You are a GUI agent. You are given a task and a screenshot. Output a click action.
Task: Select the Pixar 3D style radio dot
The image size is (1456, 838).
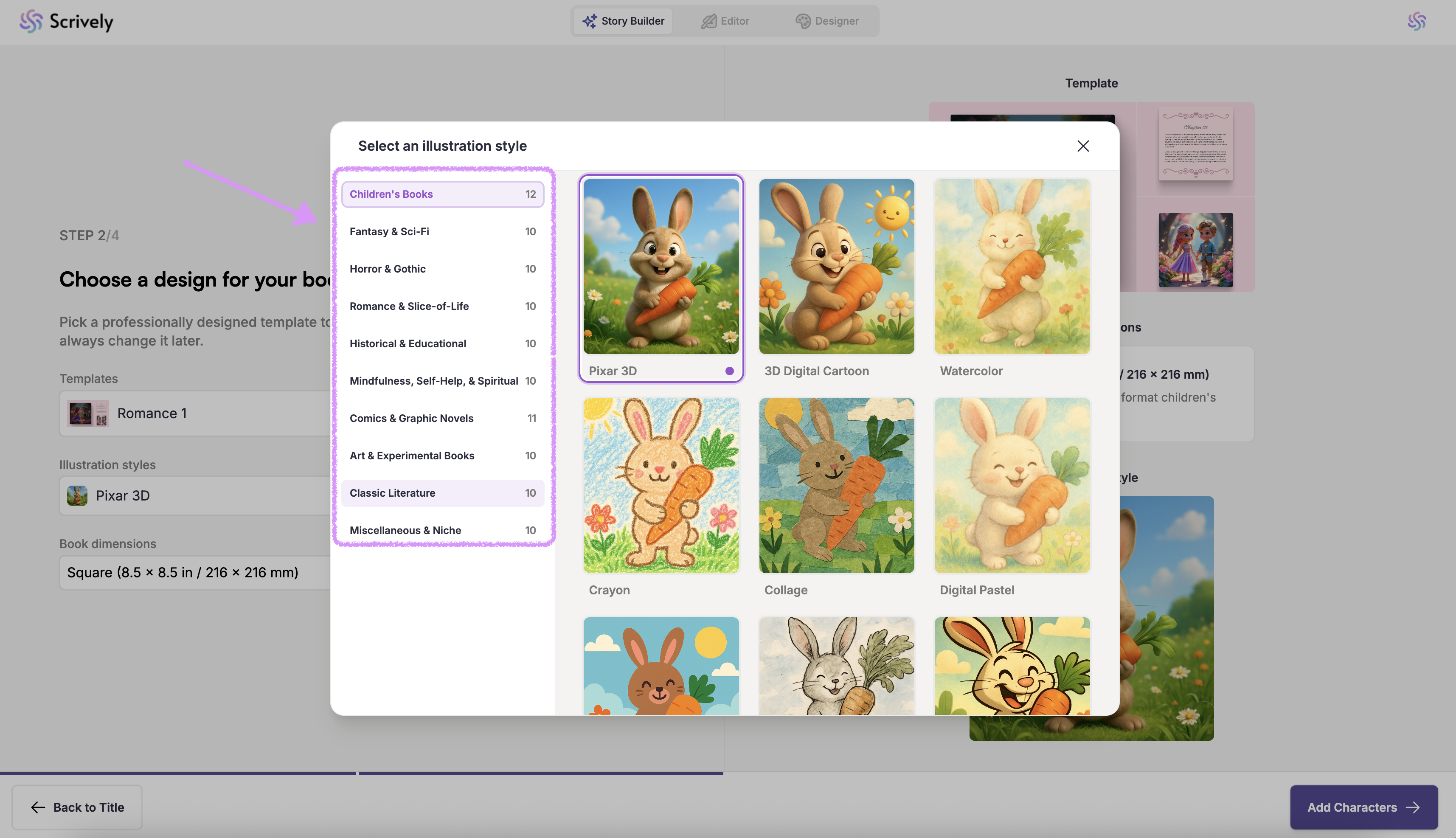(729, 371)
